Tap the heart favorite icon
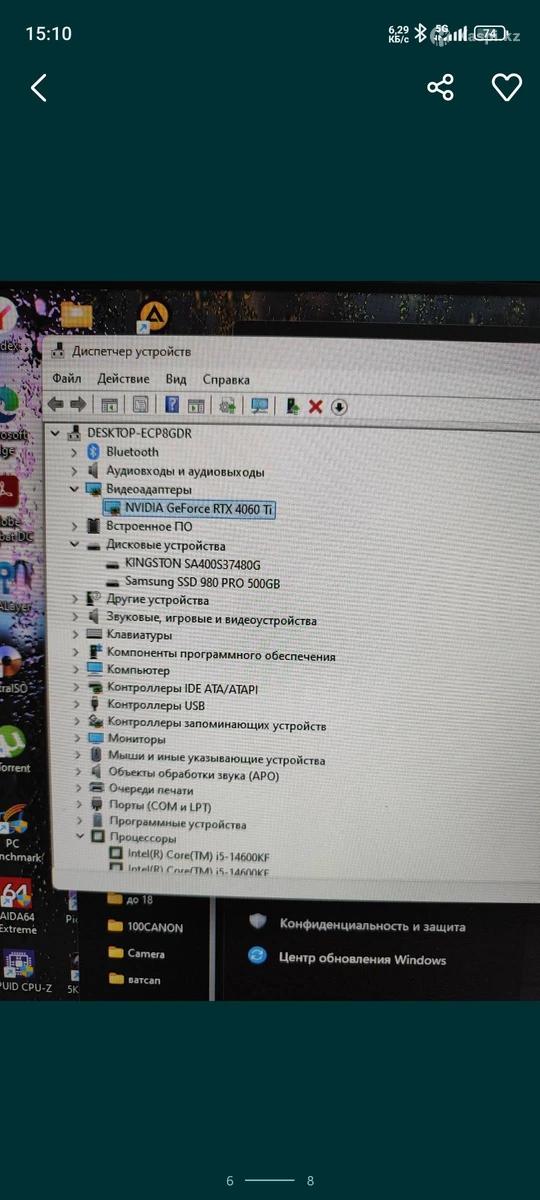Screen dimensions: 540x1200 pos(507,87)
